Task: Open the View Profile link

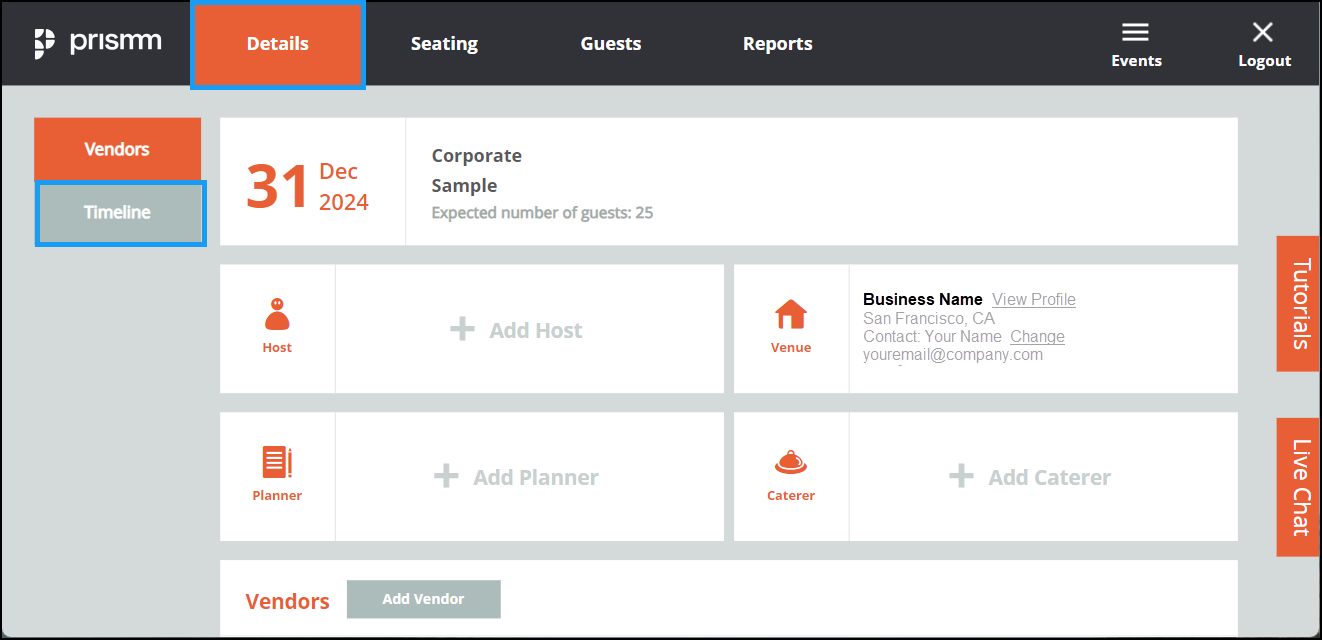Action: (x=1034, y=299)
